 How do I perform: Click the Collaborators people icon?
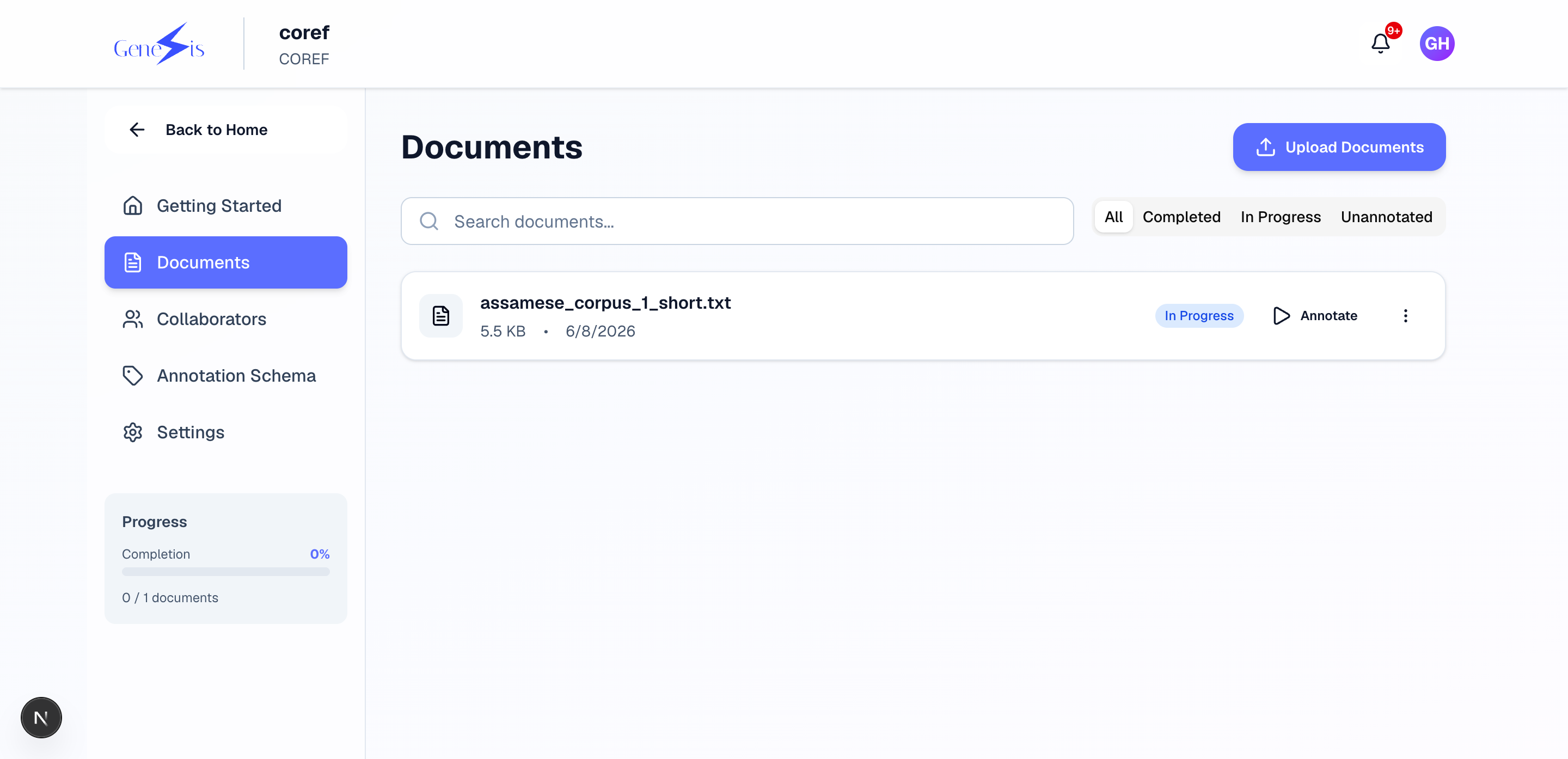pos(133,319)
